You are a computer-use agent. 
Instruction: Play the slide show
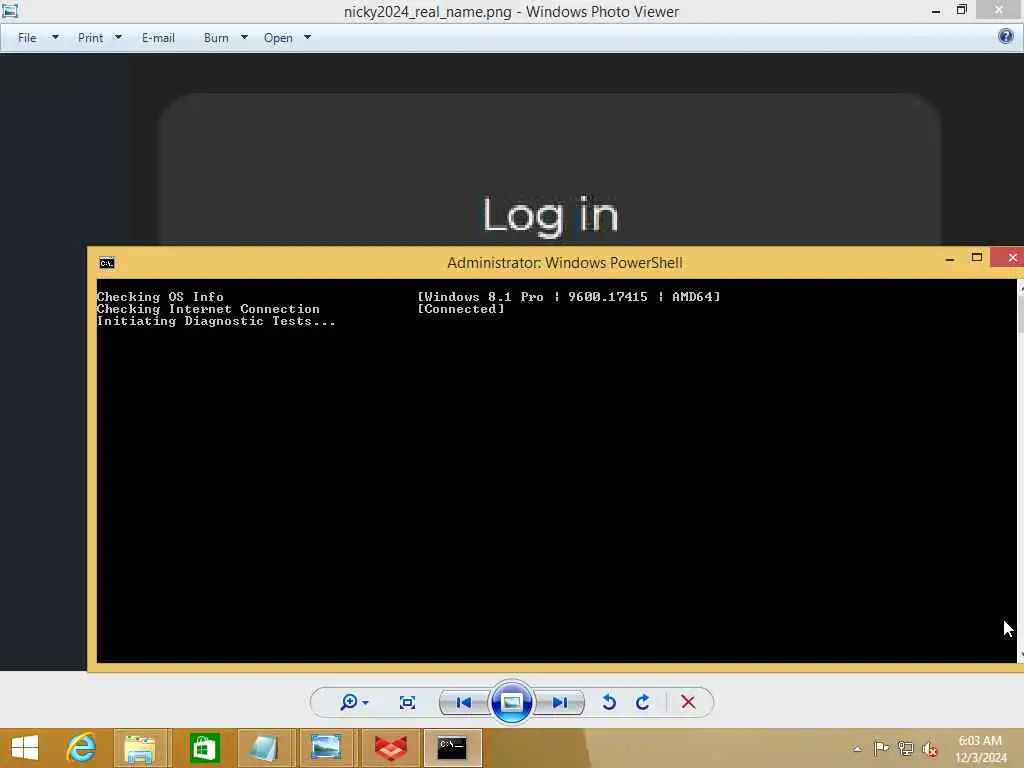pos(511,703)
